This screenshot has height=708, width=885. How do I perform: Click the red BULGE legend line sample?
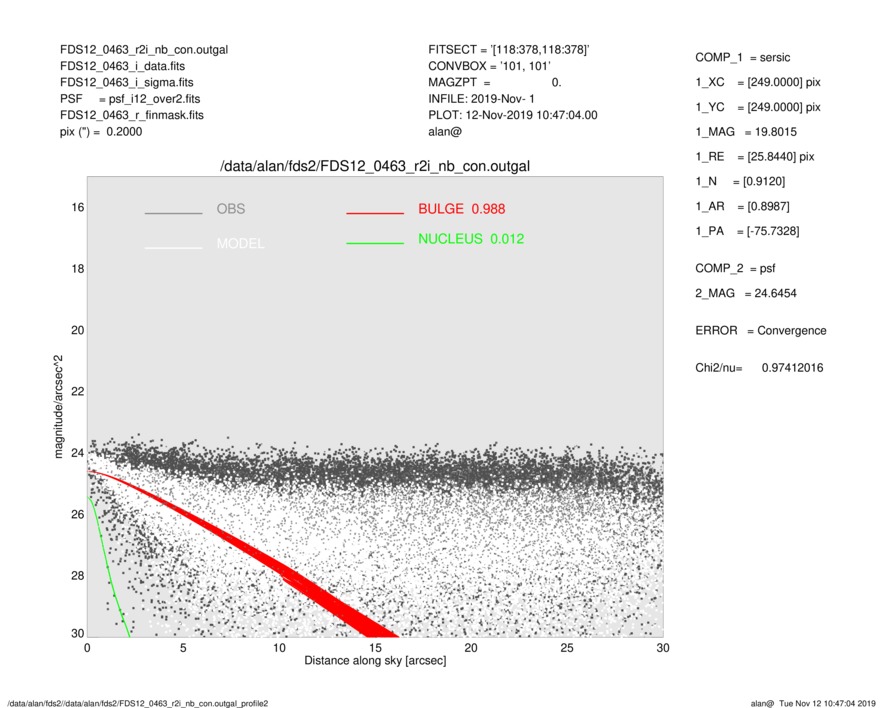(x=375, y=213)
